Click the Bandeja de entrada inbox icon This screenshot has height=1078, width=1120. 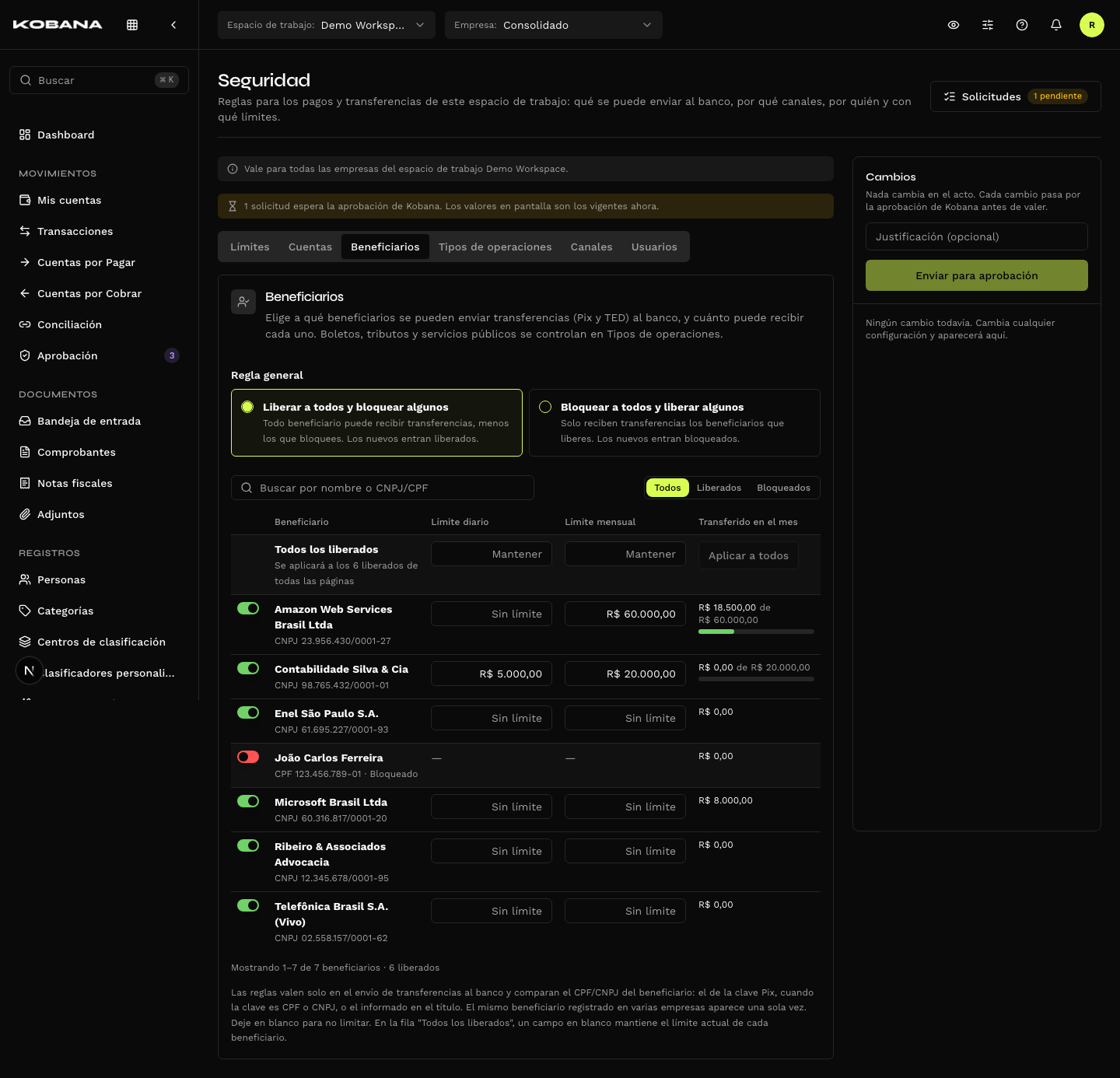tap(25, 421)
